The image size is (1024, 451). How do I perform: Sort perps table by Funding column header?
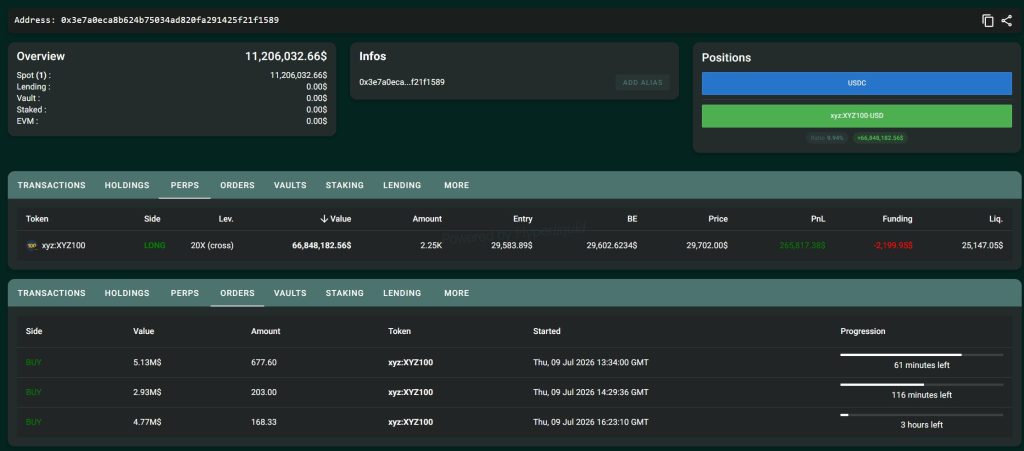[897, 219]
